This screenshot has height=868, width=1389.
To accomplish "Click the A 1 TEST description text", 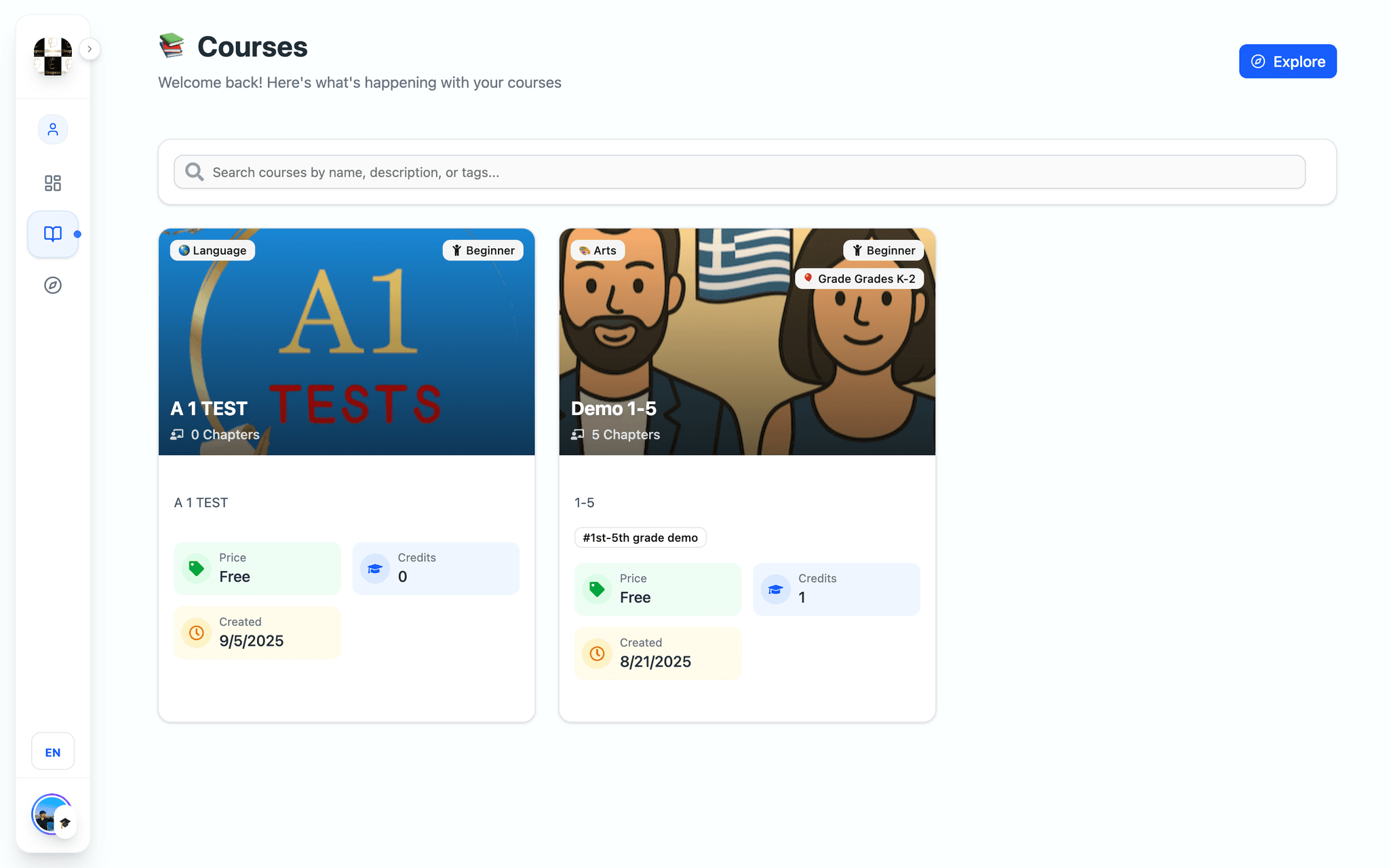I will (x=201, y=502).
